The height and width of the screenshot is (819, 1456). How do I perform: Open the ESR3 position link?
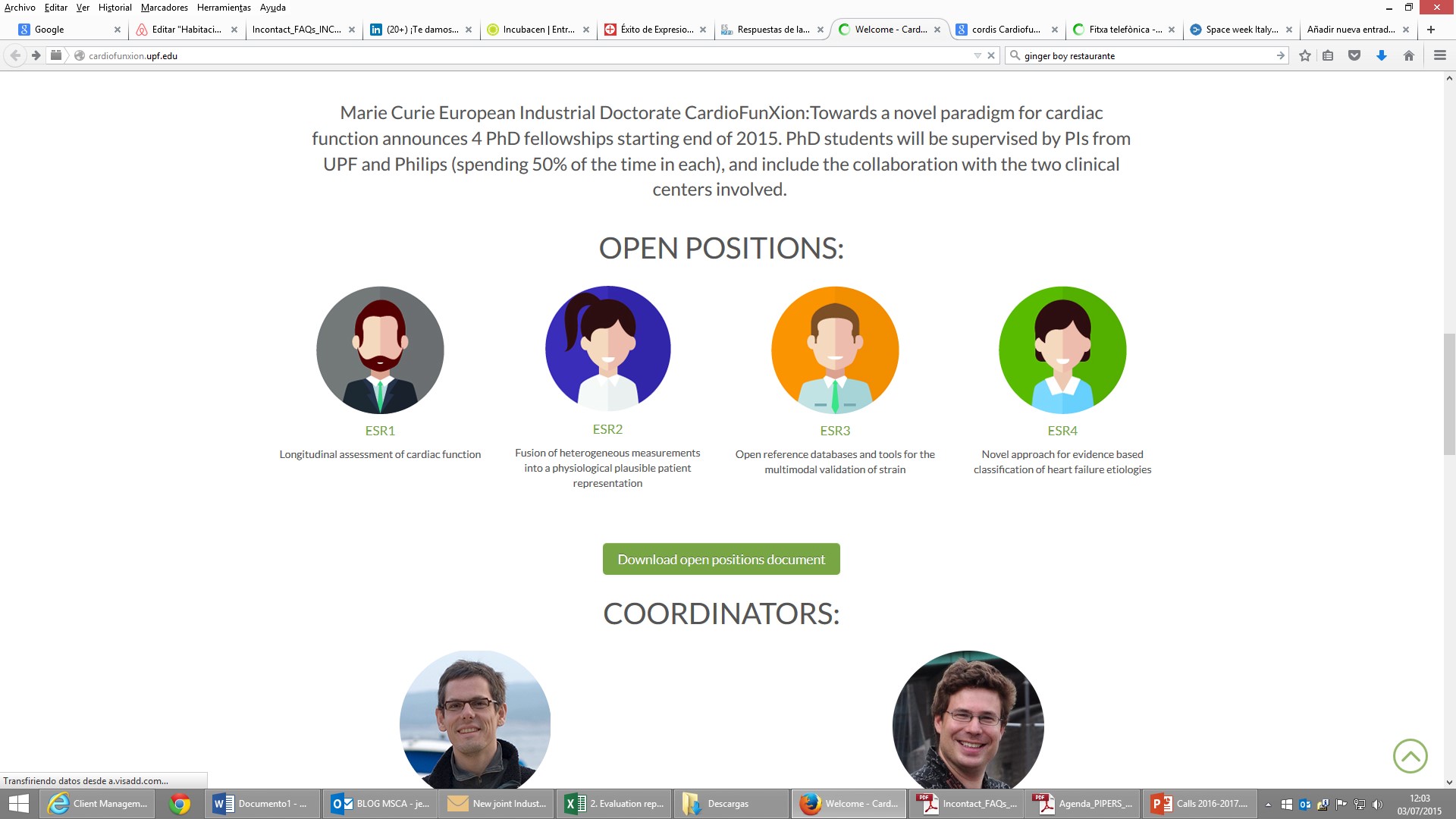835,431
